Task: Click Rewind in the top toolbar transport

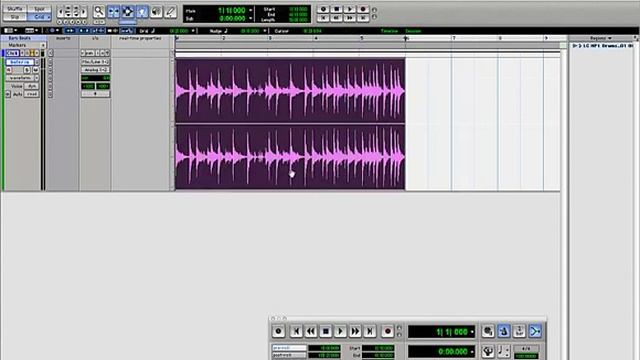Action: pos(336,18)
